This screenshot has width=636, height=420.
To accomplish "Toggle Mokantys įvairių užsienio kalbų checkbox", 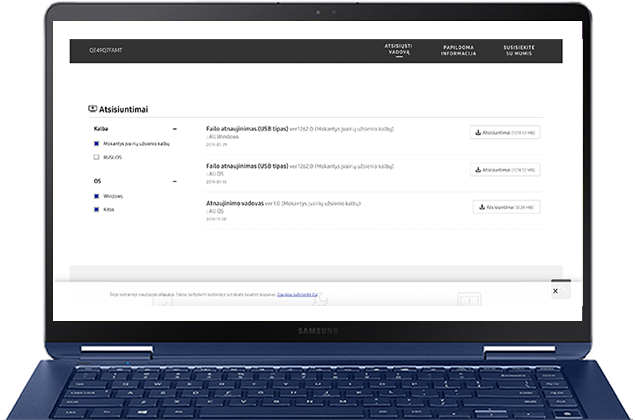I will 97,144.
